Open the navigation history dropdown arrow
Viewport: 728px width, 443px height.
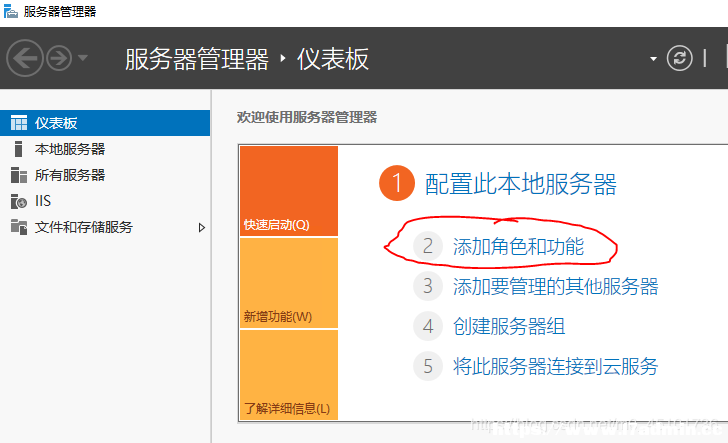(x=83, y=58)
